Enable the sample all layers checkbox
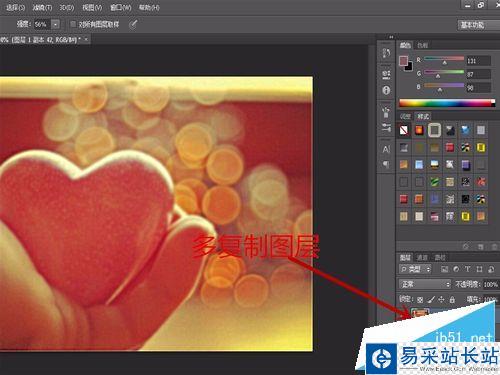Viewport: 500px width, 375px height. point(73,24)
